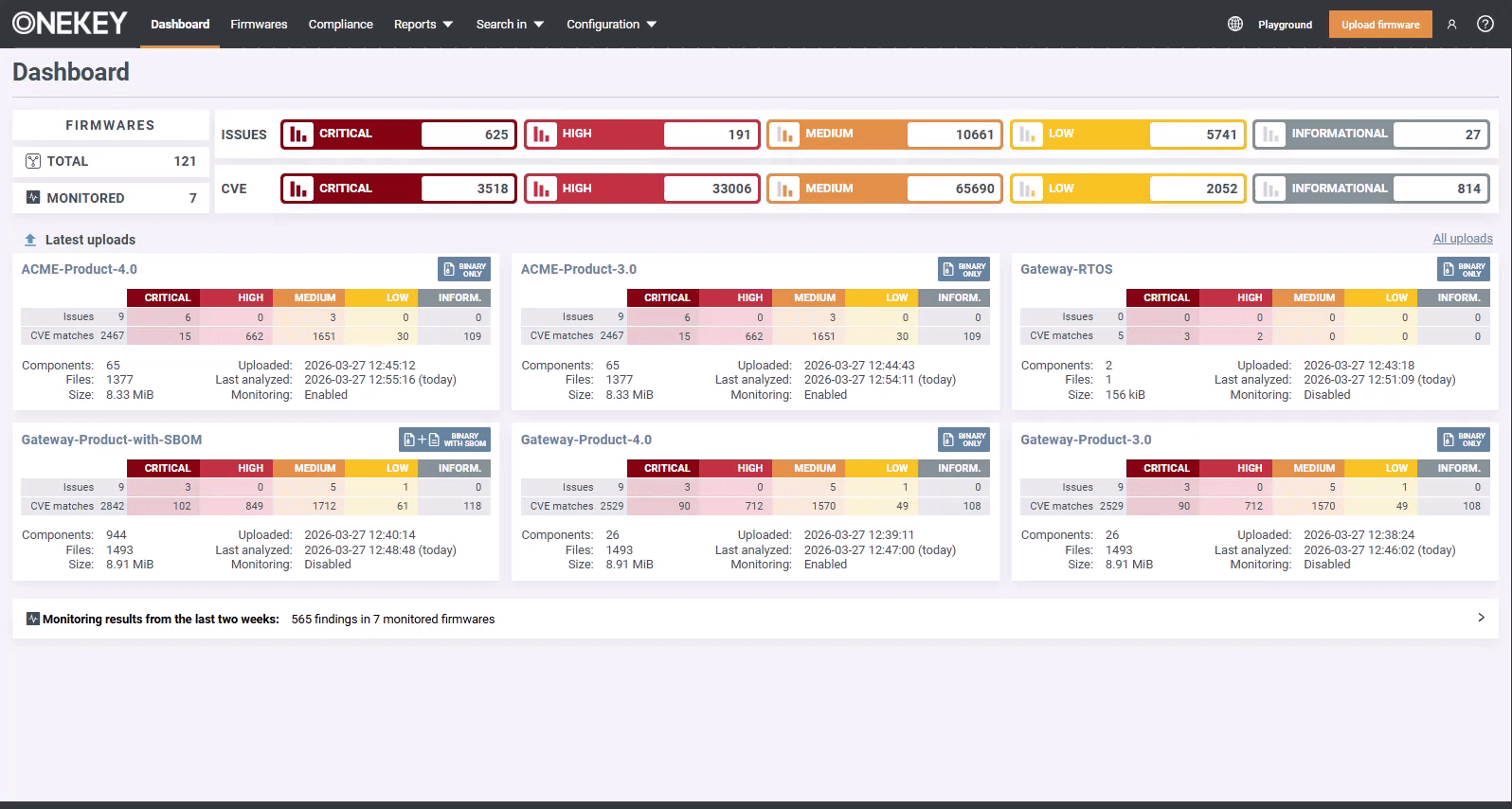Open the All uploads link
The height and width of the screenshot is (809, 1512).
[x=1462, y=239]
